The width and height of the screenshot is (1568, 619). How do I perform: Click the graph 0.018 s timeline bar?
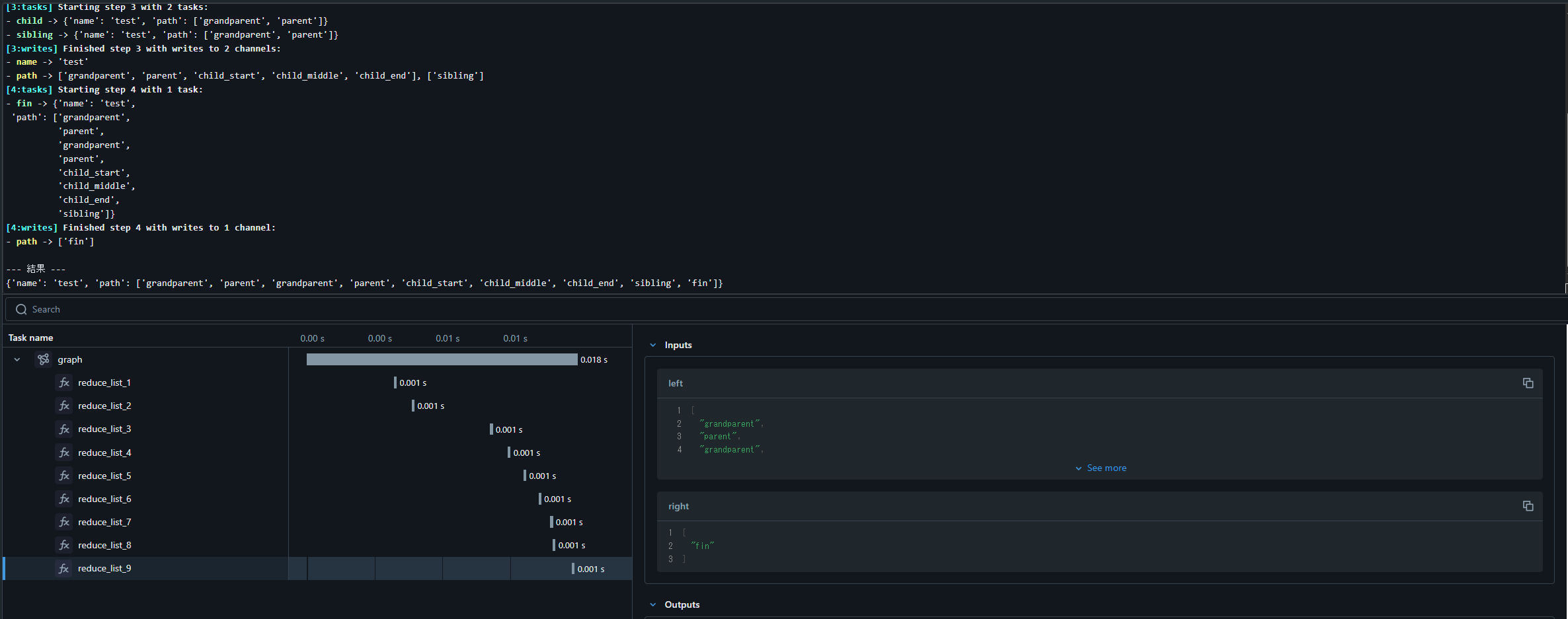point(442,359)
